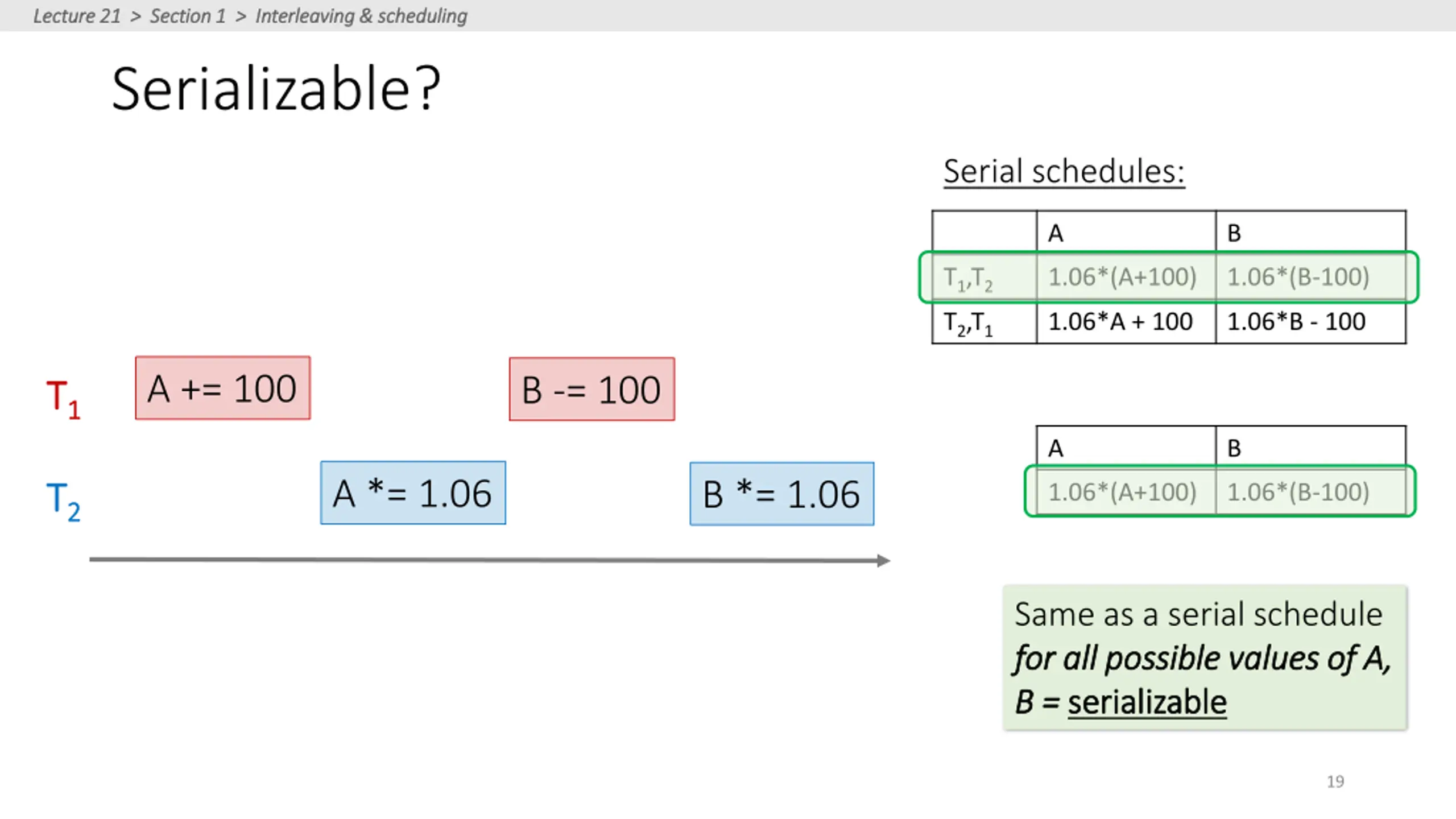
Task: Click the slide number 19
Action: coord(1335,781)
